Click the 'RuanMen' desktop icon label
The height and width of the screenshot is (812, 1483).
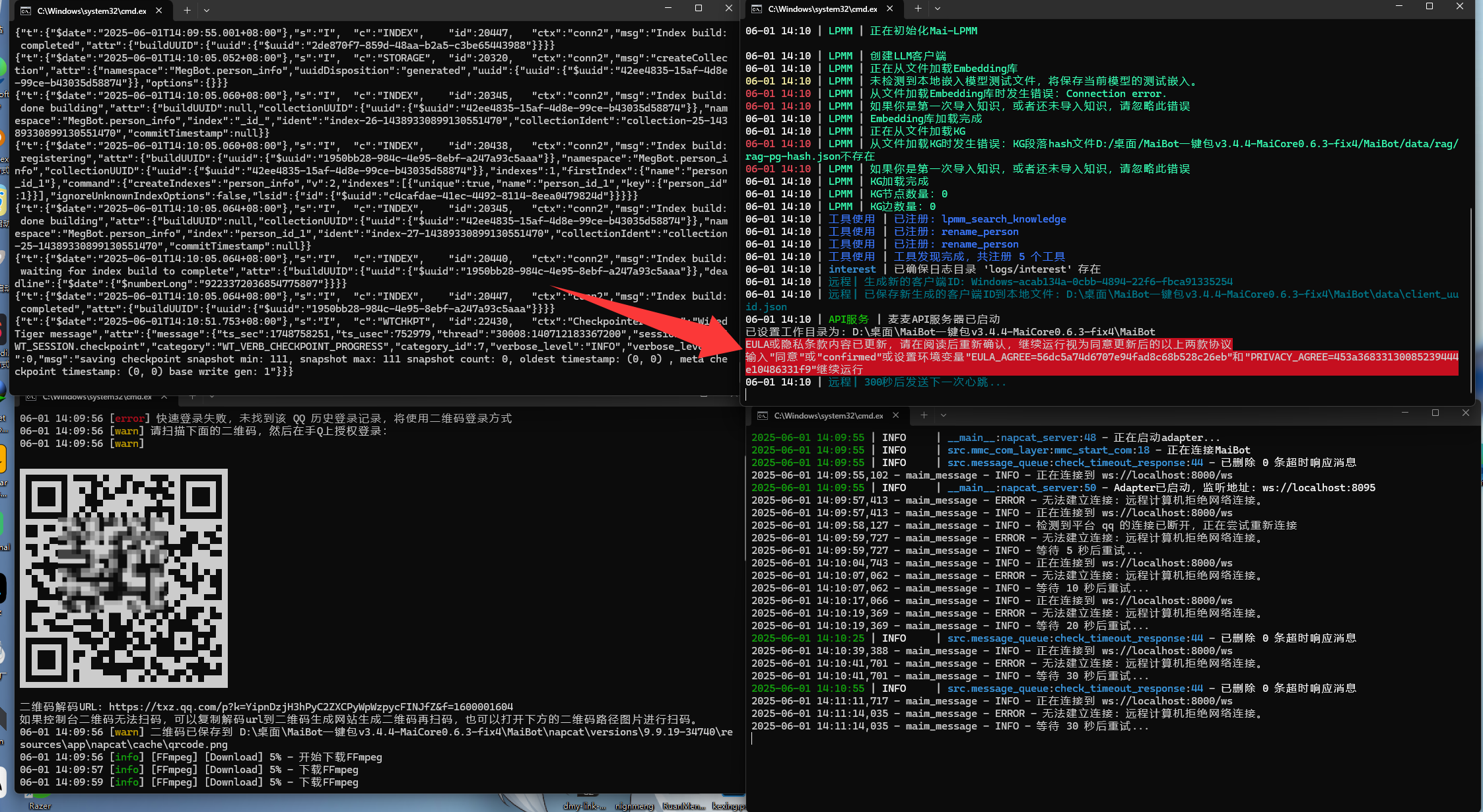(683, 806)
